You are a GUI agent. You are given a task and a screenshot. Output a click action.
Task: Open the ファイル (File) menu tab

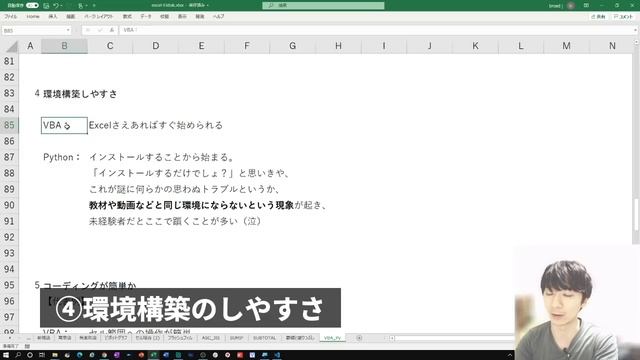[x=11, y=16]
